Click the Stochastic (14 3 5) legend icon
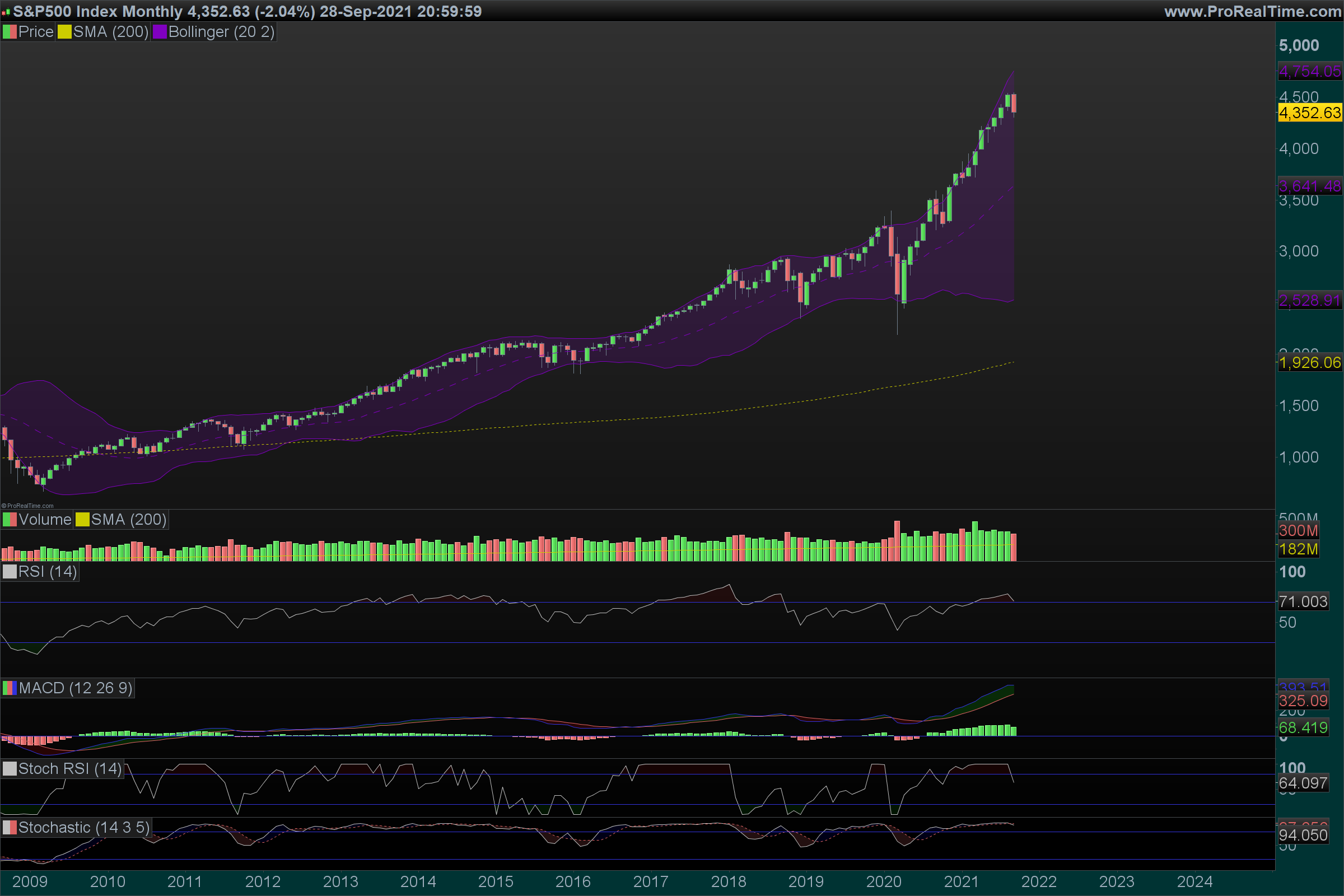This screenshot has width=1344, height=896. tap(10, 828)
